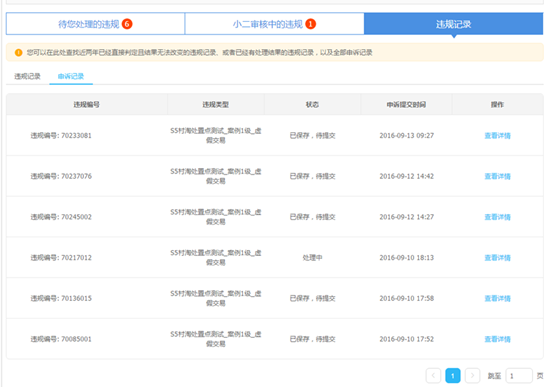The image size is (554, 387).
Task: Click the 违规类型 column header
Action: (216, 104)
